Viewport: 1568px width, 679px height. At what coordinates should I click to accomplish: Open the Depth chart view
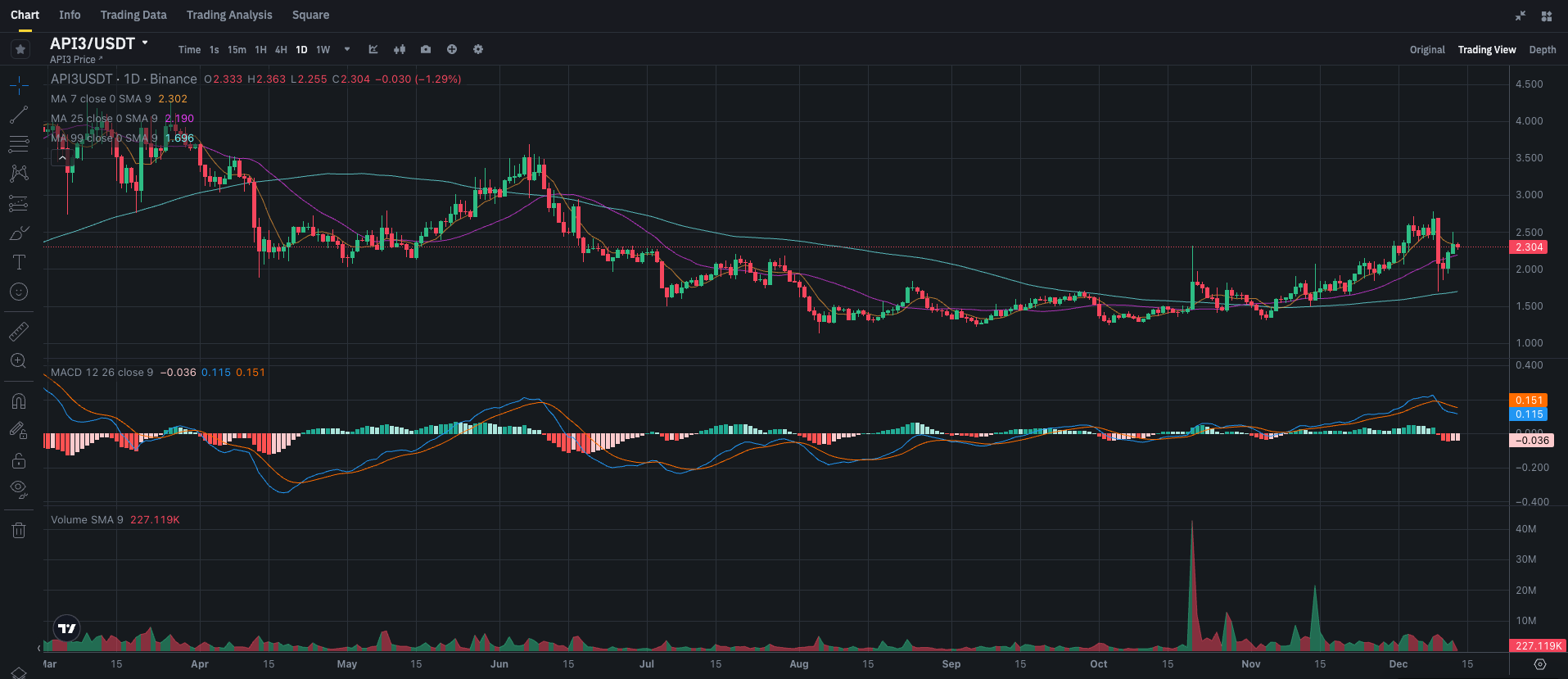1542,50
